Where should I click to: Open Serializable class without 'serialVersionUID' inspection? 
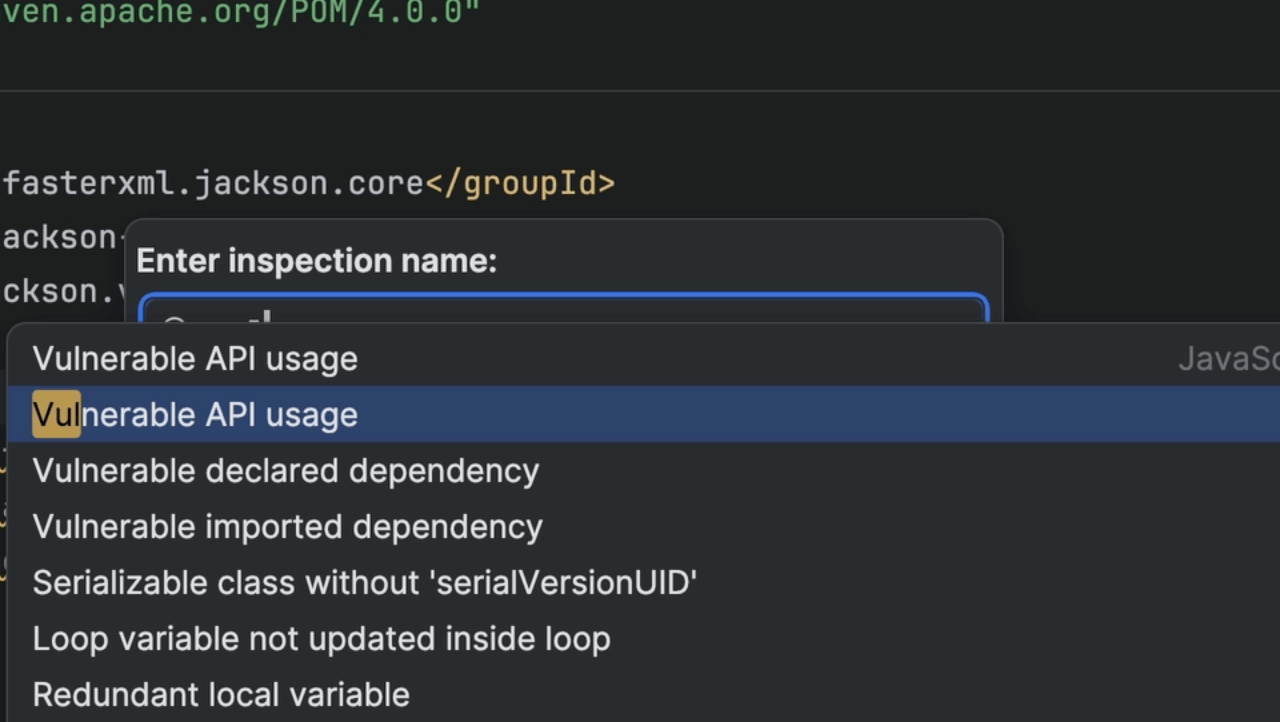pyautogui.click(x=364, y=583)
